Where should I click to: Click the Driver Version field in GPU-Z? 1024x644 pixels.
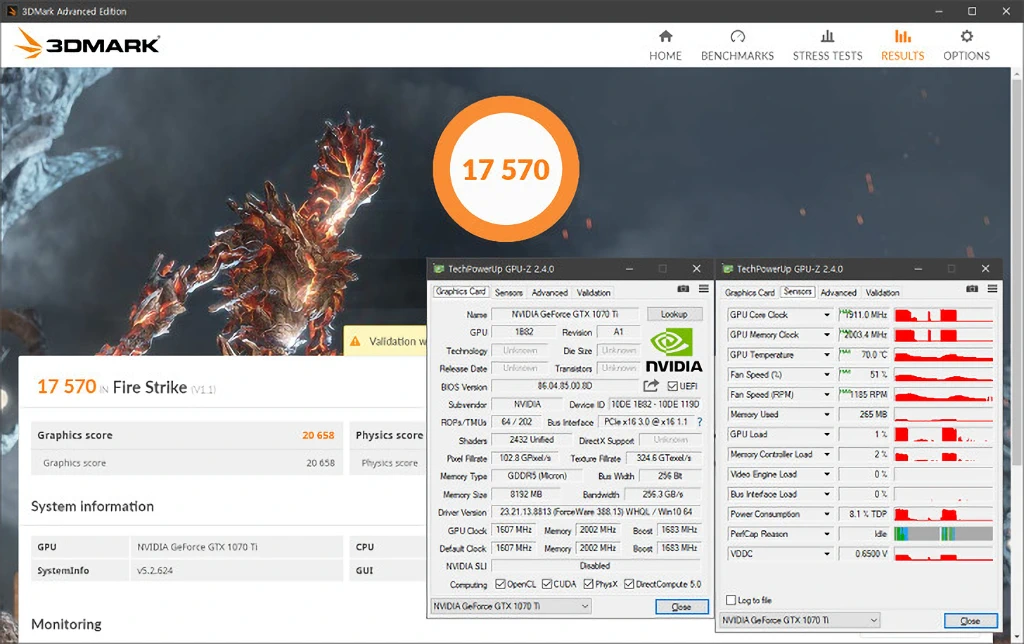tap(596, 512)
